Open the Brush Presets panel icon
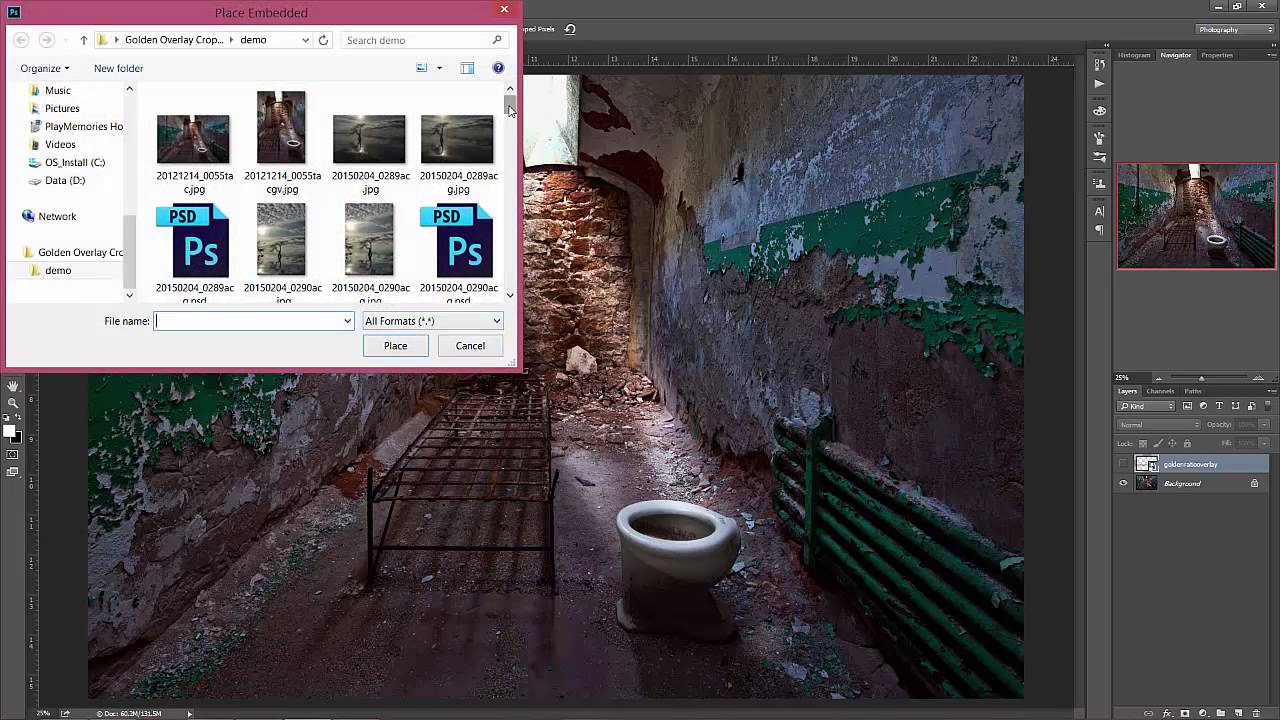1280x720 pixels. 1099,157
